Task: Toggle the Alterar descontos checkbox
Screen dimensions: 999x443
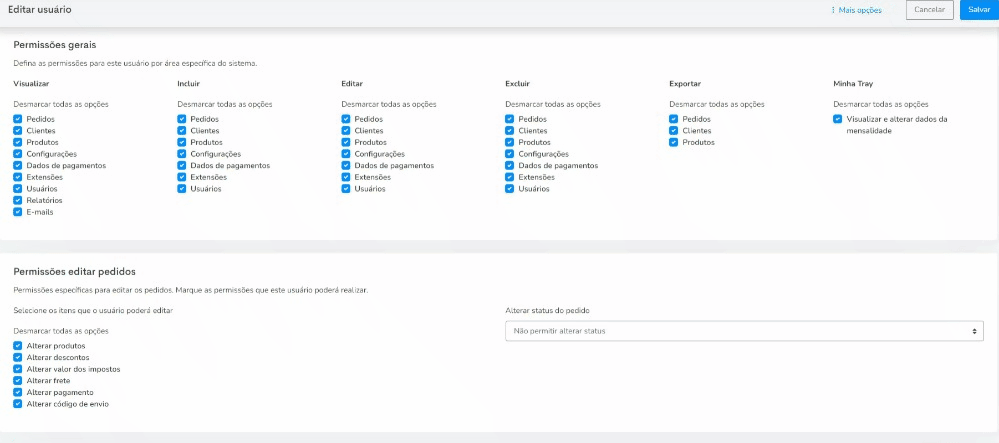Action: click(18, 357)
